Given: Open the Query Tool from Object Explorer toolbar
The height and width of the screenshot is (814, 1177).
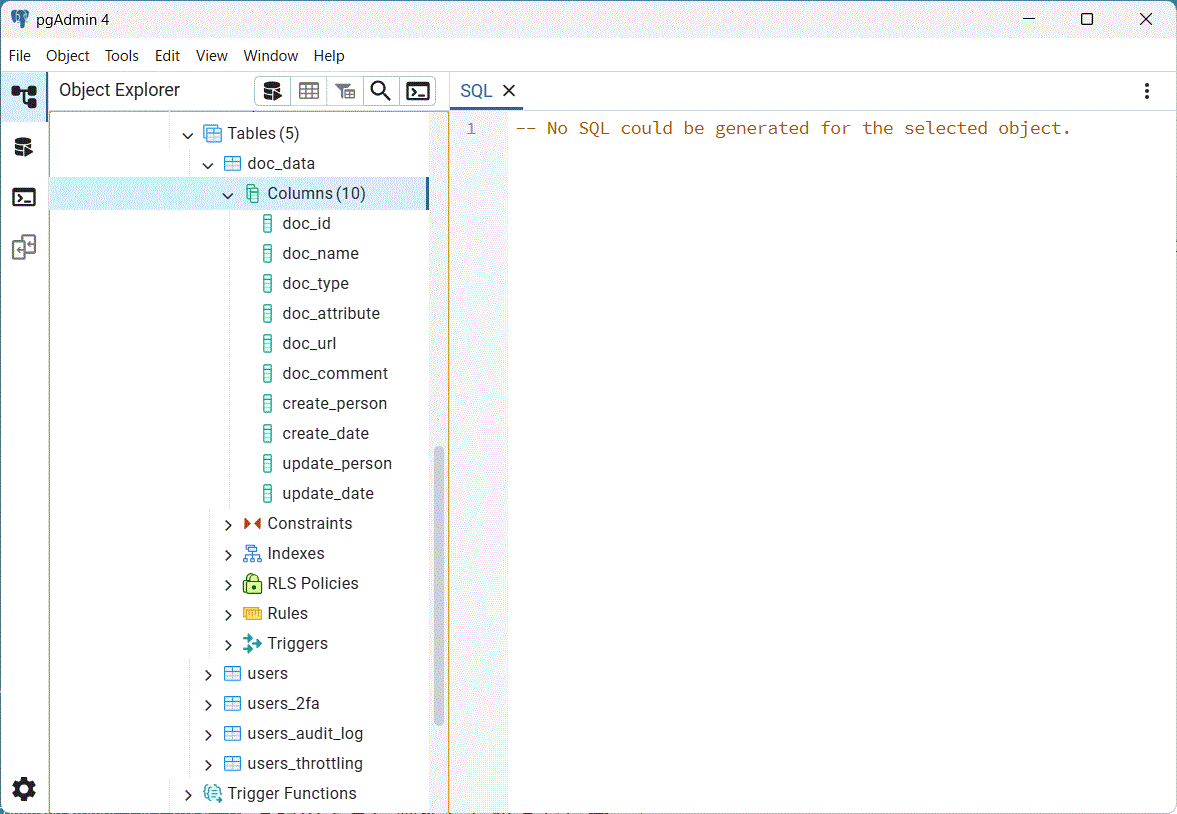Looking at the screenshot, I should click(x=272, y=91).
